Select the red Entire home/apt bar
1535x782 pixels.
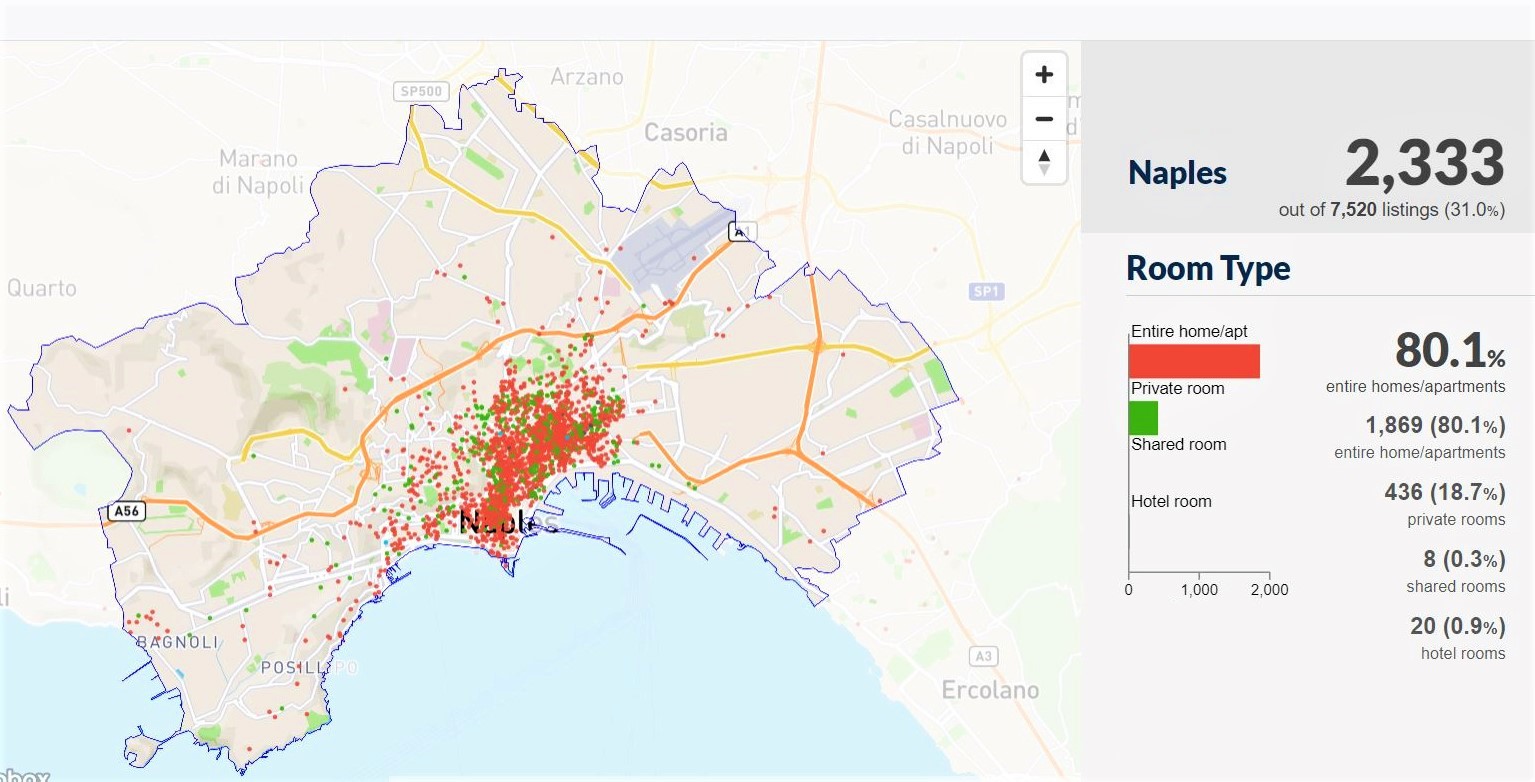pyautogui.click(x=1193, y=361)
